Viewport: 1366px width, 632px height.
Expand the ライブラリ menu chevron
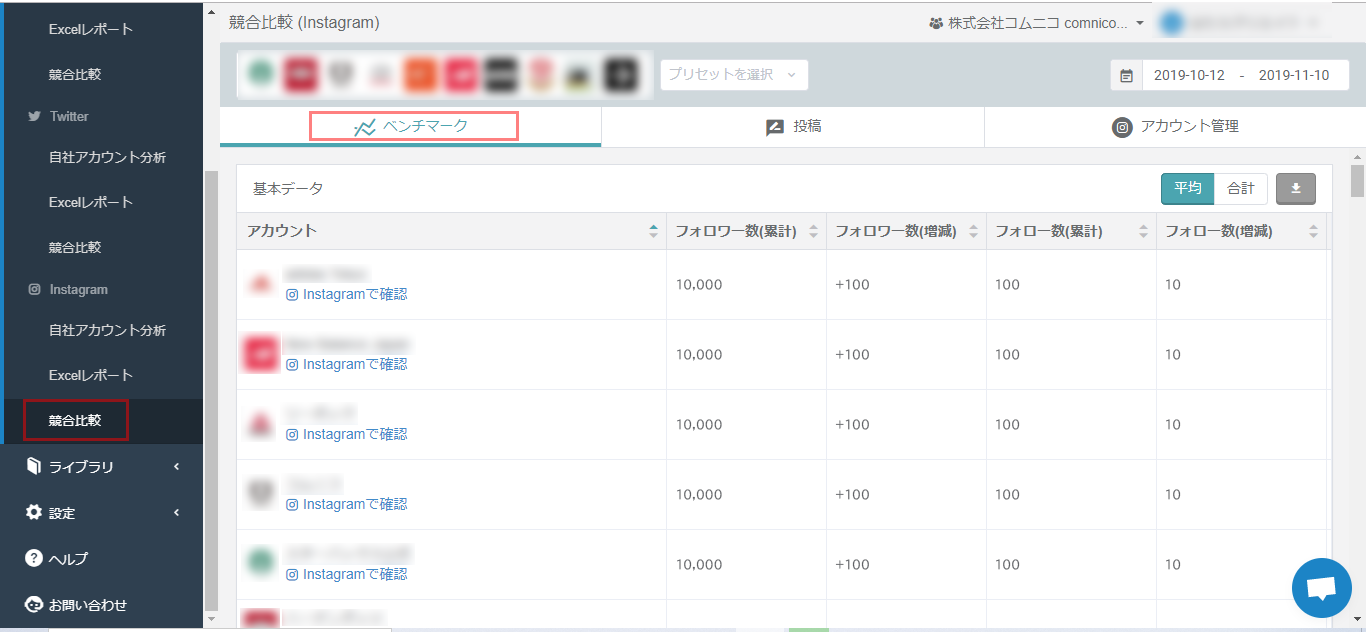click(176, 466)
